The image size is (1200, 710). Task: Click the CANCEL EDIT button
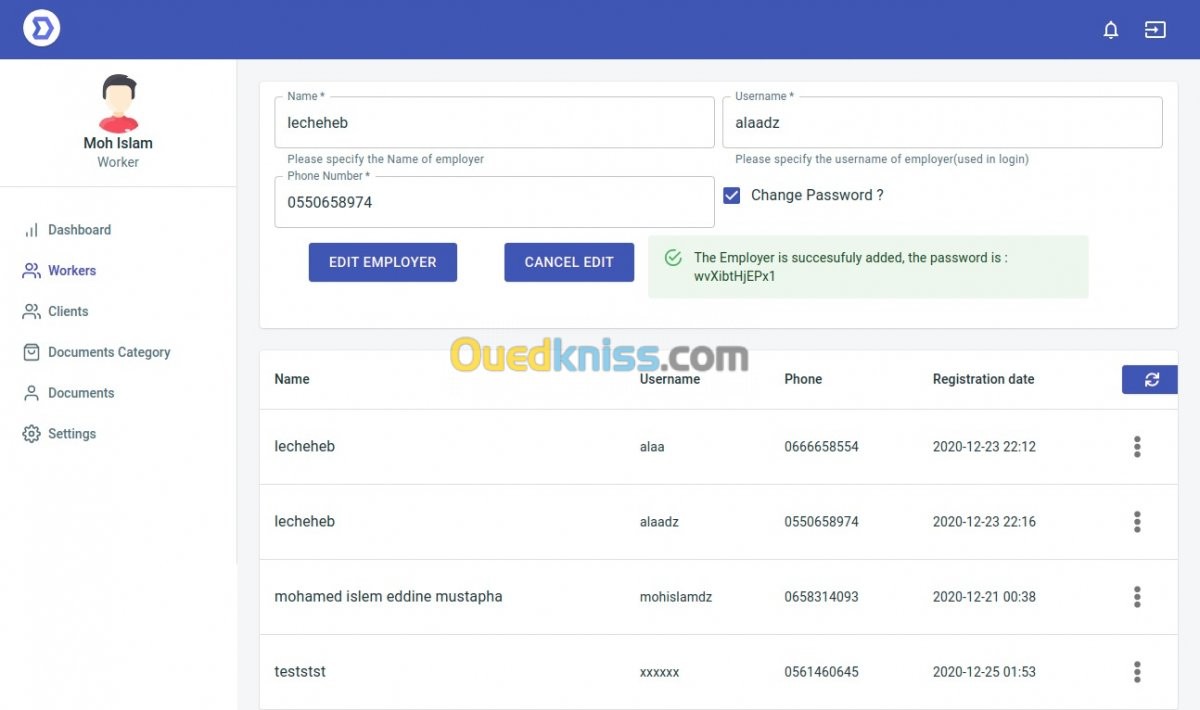pyautogui.click(x=569, y=262)
